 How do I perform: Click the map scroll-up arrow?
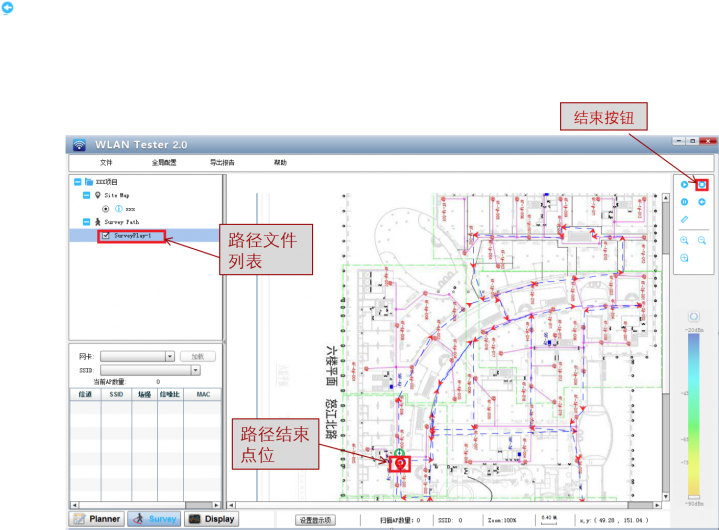(x=666, y=198)
